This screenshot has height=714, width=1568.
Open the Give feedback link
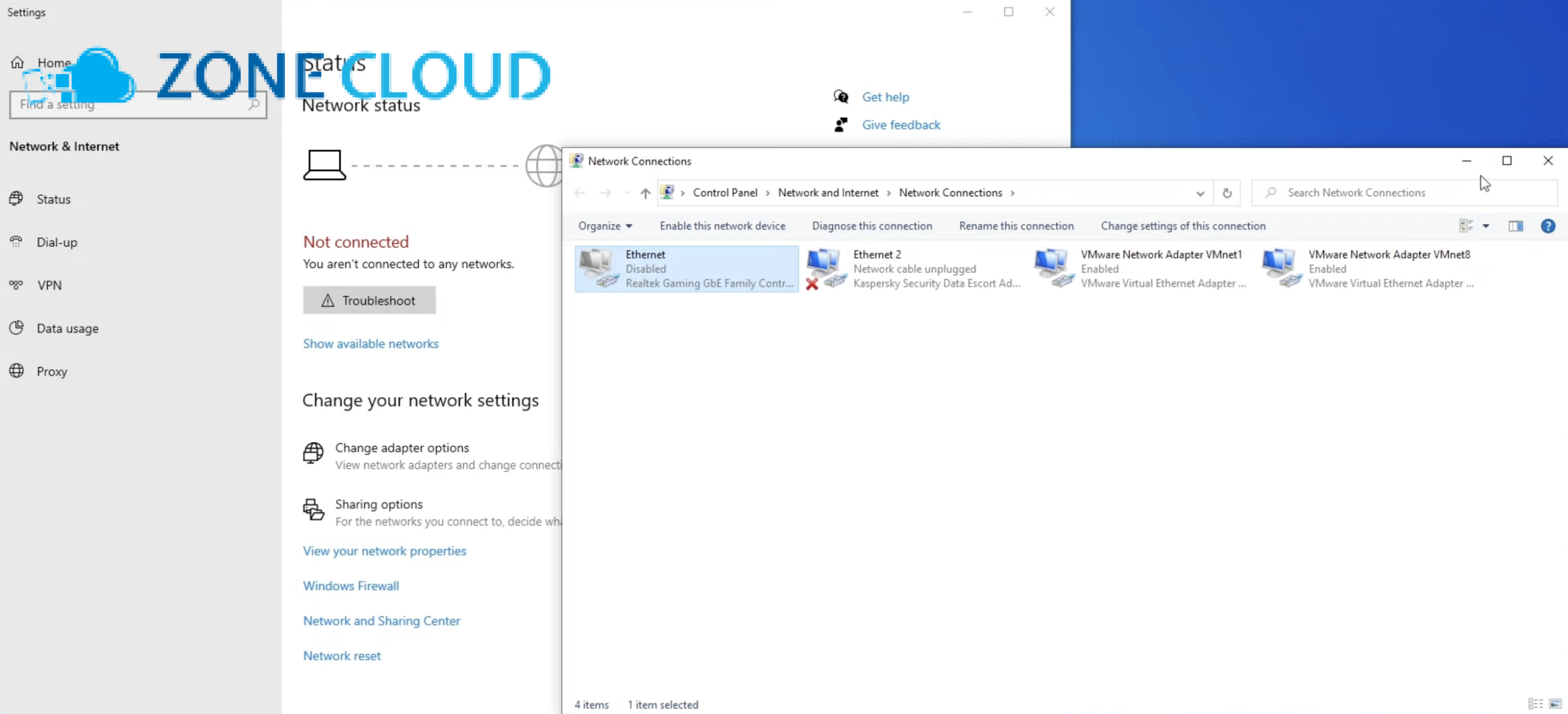click(x=901, y=125)
